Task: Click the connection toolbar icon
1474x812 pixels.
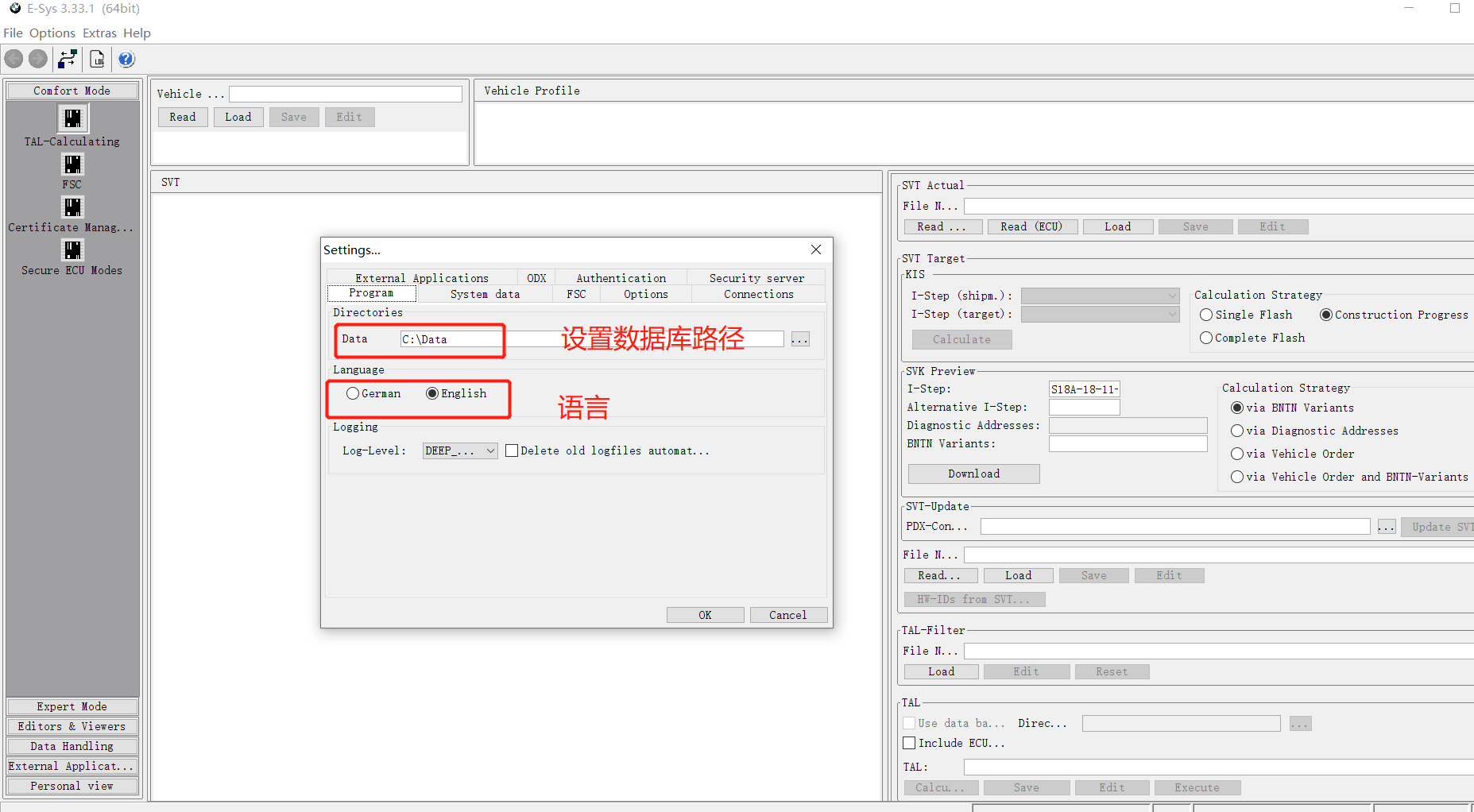Action: [x=68, y=59]
